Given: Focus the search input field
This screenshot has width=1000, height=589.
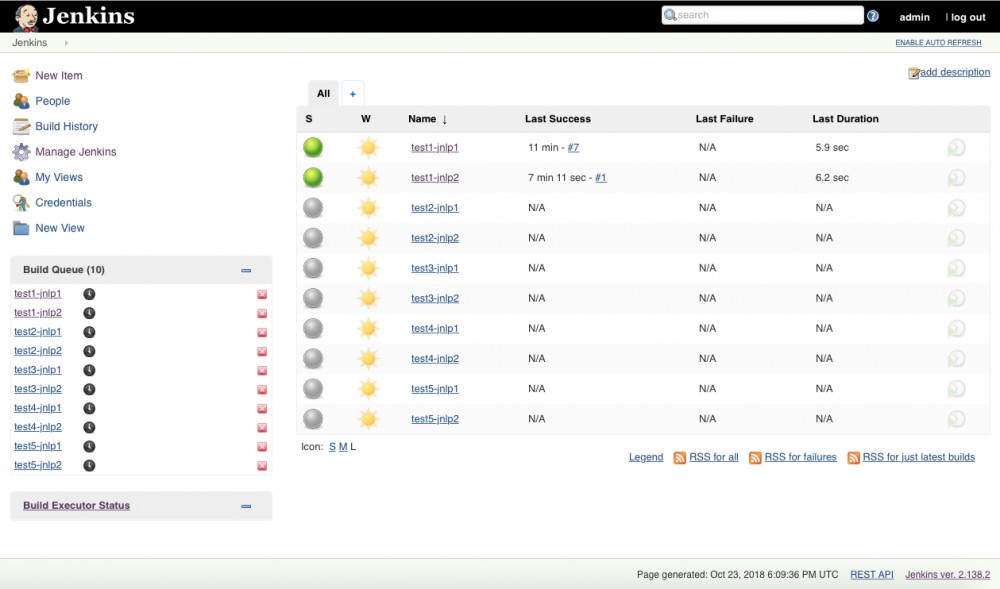Looking at the screenshot, I should [x=763, y=15].
